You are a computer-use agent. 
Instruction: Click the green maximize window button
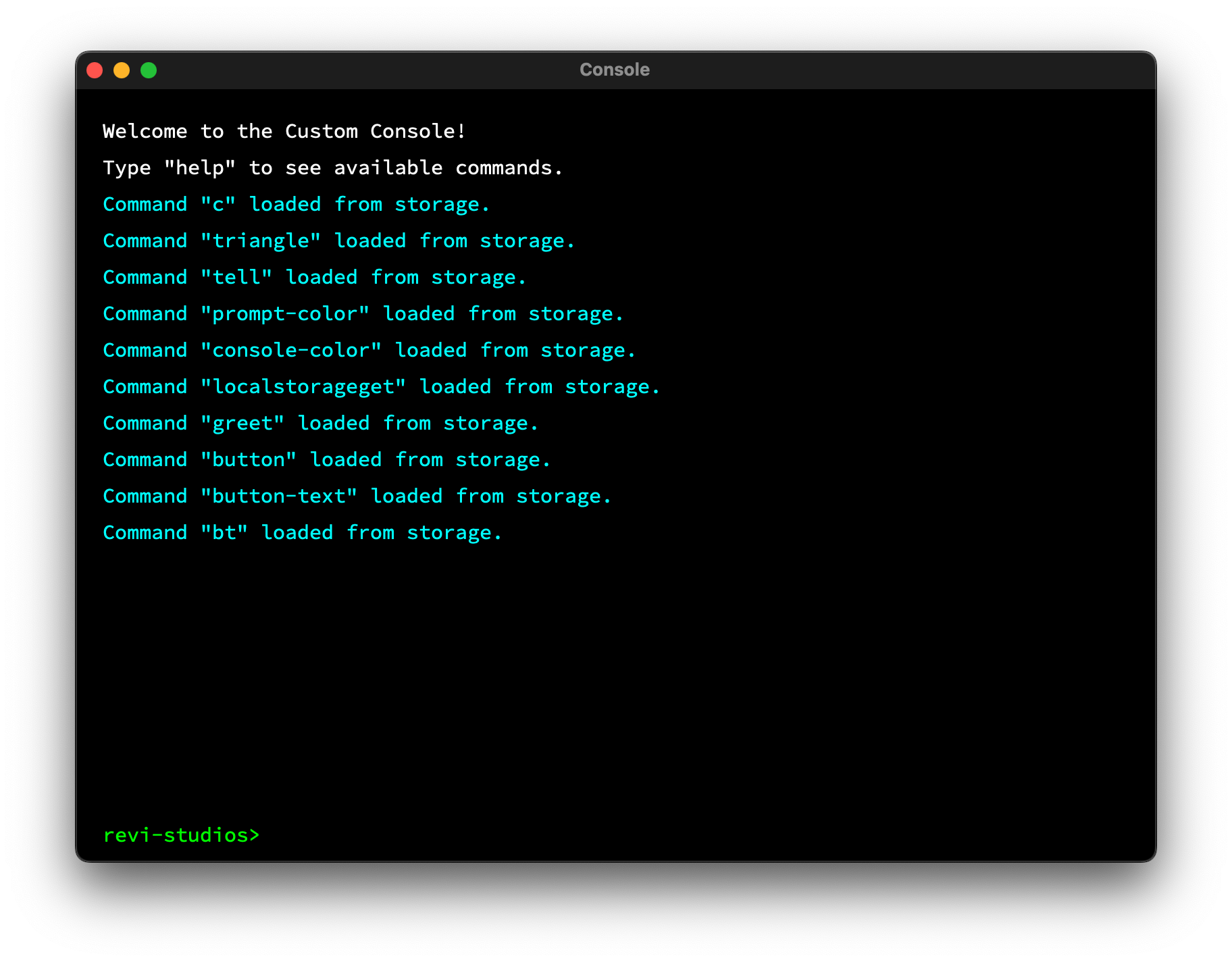coord(149,70)
